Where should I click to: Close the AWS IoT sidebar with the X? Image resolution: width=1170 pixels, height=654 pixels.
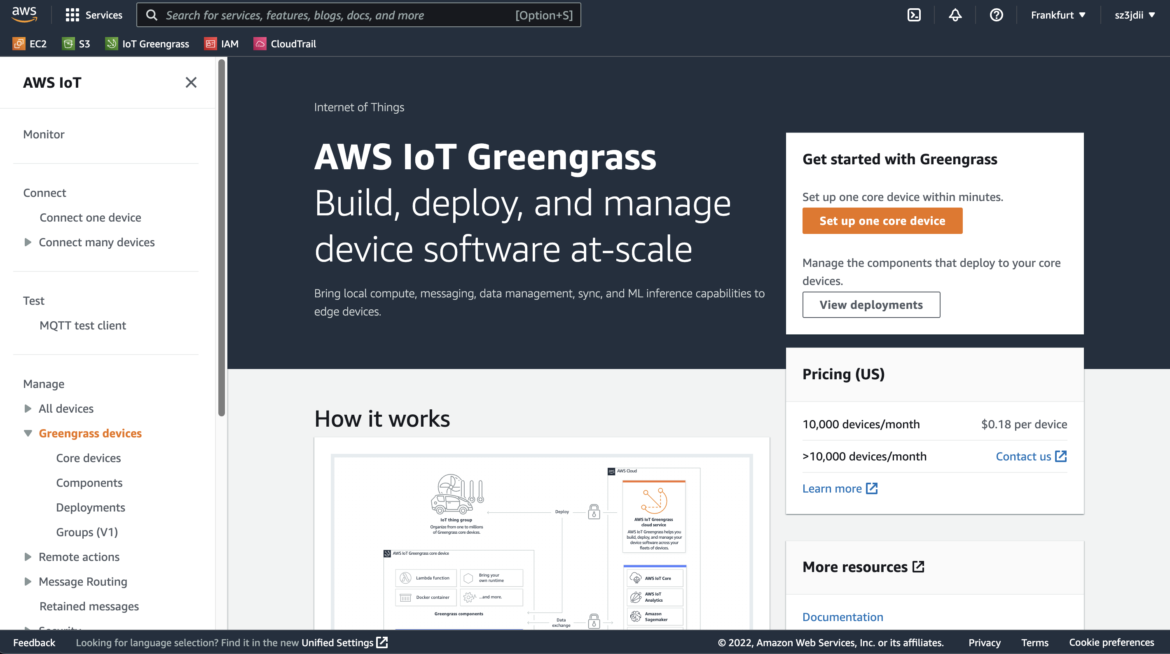(x=191, y=82)
